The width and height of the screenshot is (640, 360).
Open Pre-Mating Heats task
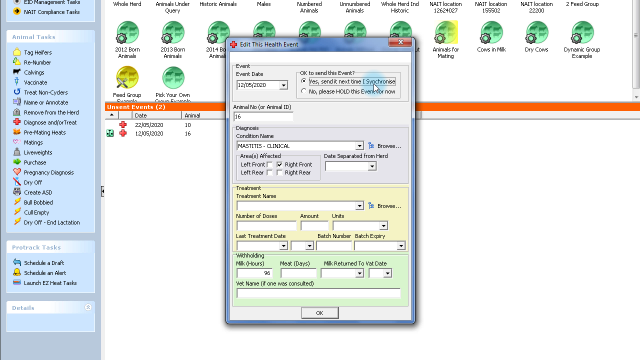(x=44, y=133)
